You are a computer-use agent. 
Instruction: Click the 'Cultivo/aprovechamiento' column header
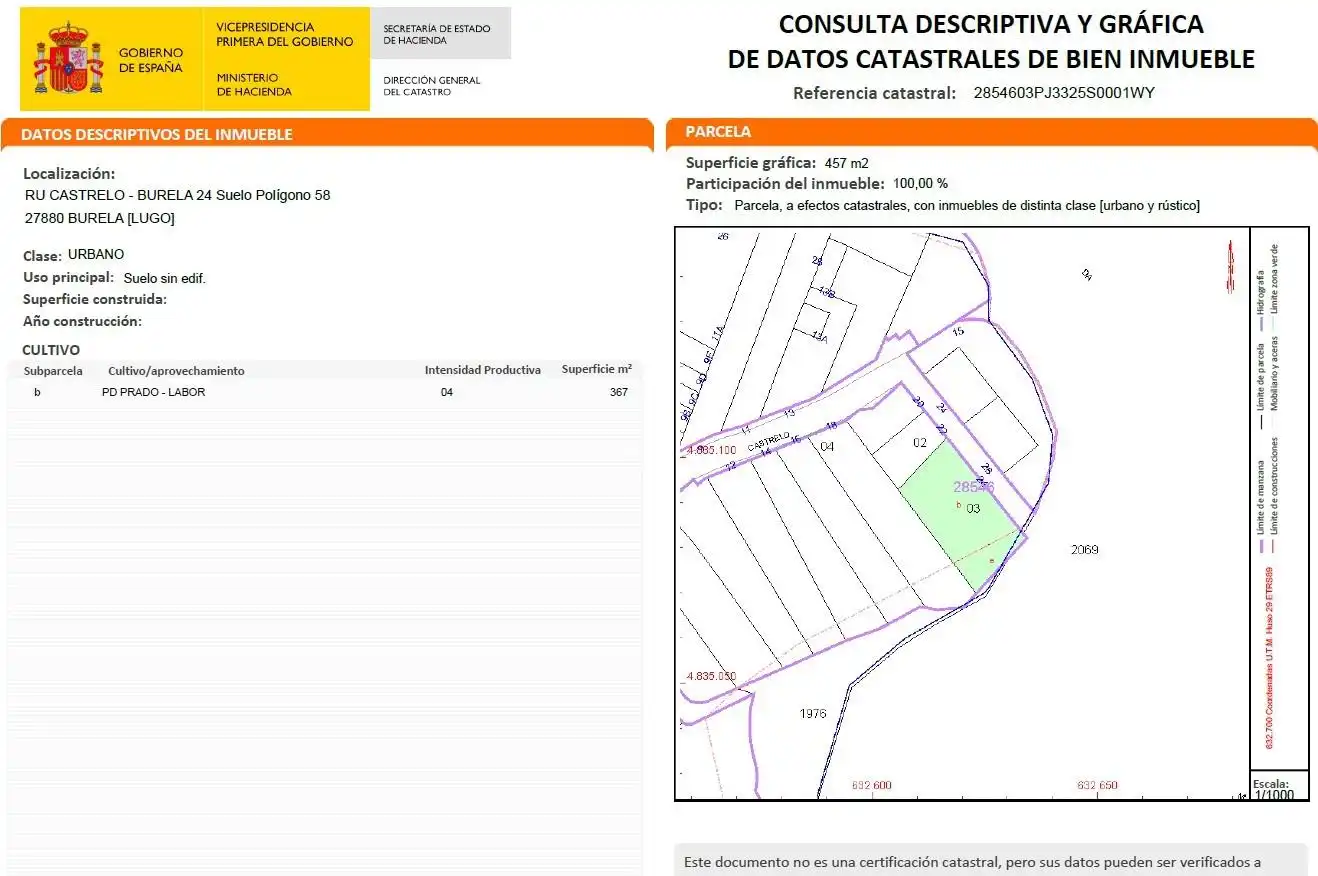coord(176,370)
